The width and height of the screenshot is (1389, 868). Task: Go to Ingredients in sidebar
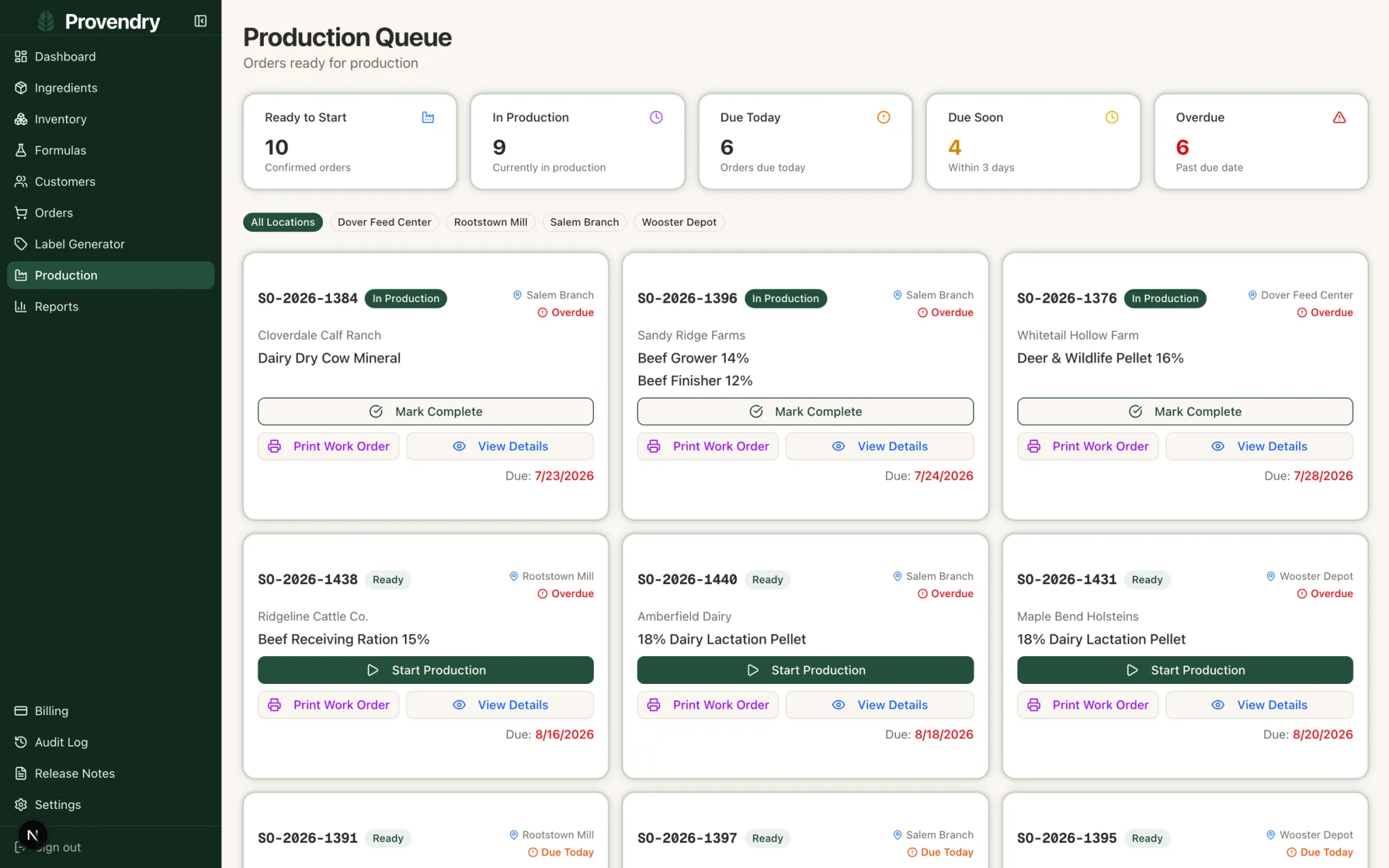110,87
